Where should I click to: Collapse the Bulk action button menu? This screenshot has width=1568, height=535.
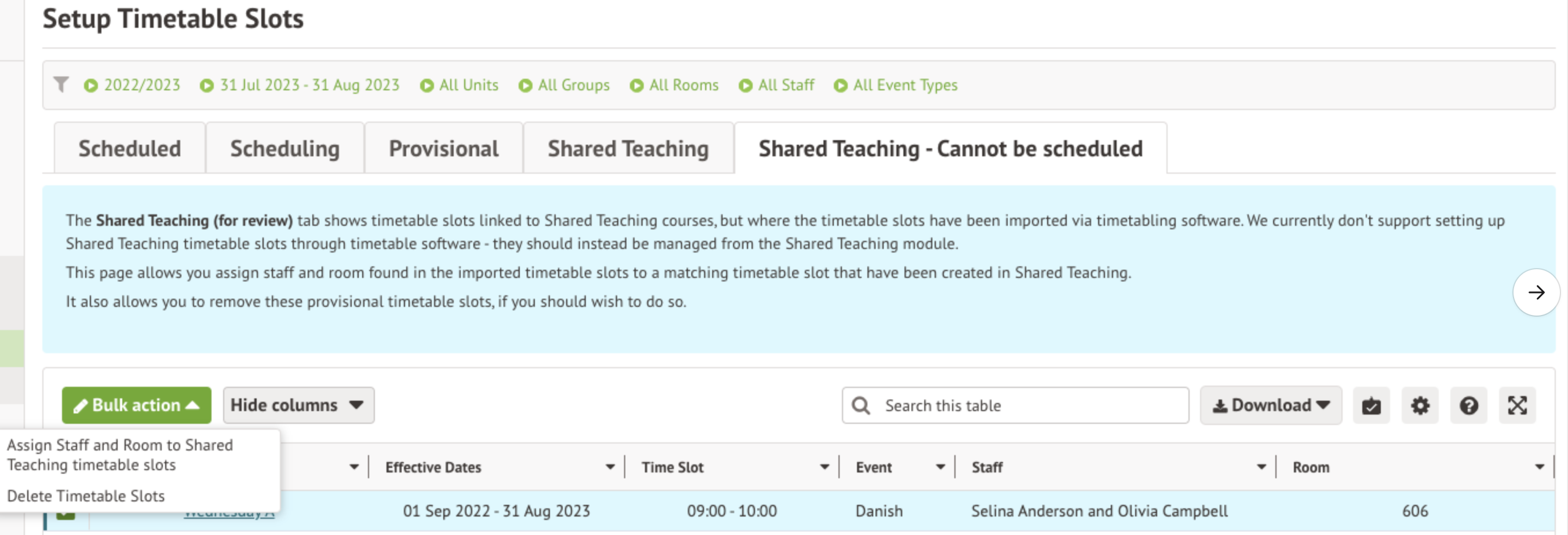point(136,405)
